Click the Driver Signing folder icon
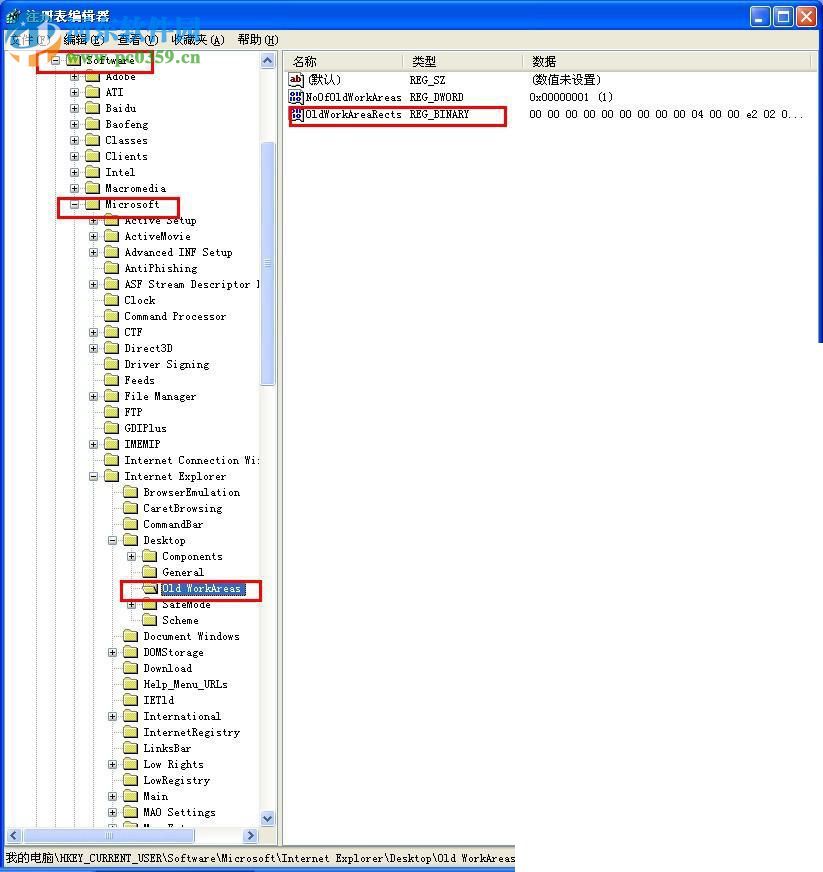This screenshot has width=823, height=872. [x=112, y=364]
